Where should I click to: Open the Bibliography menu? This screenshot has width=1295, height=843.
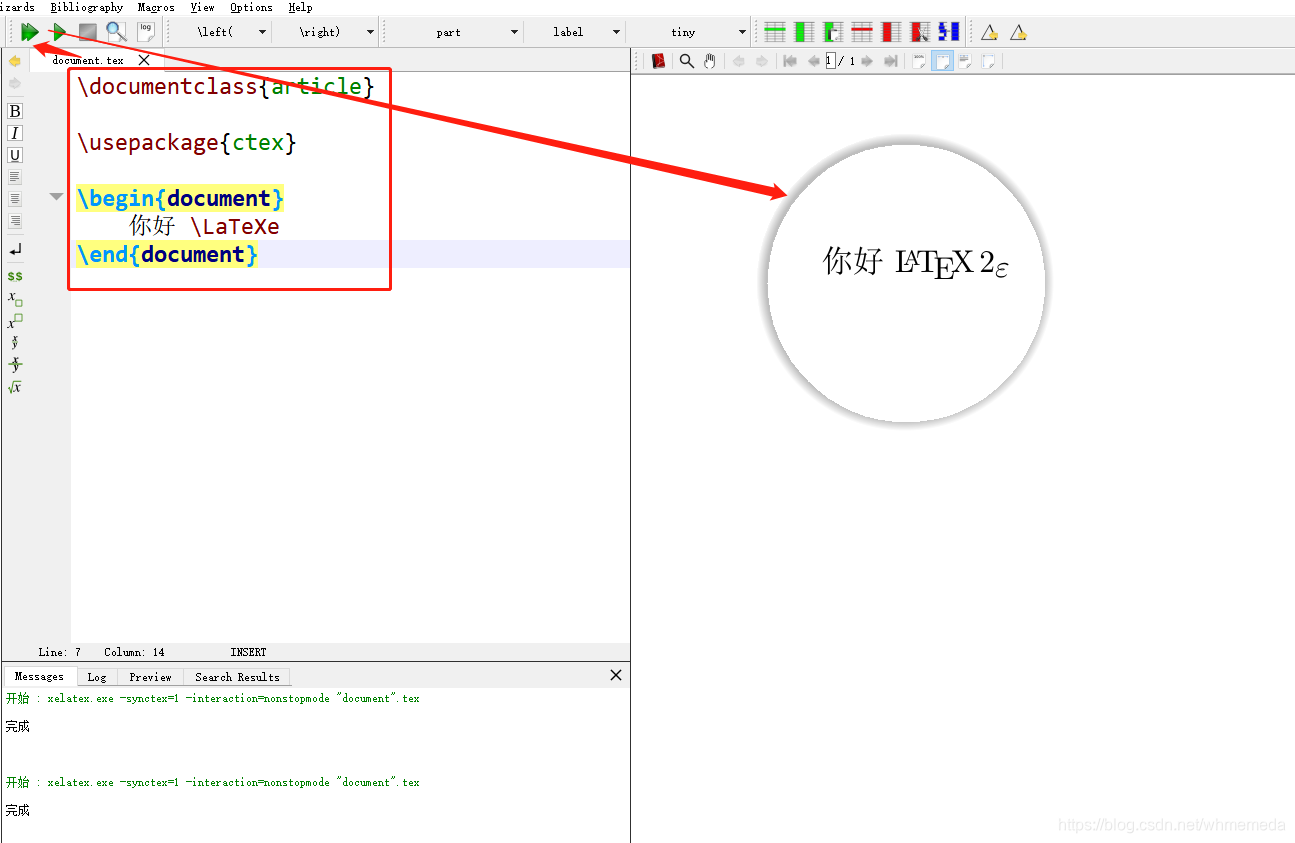click(86, 7)
